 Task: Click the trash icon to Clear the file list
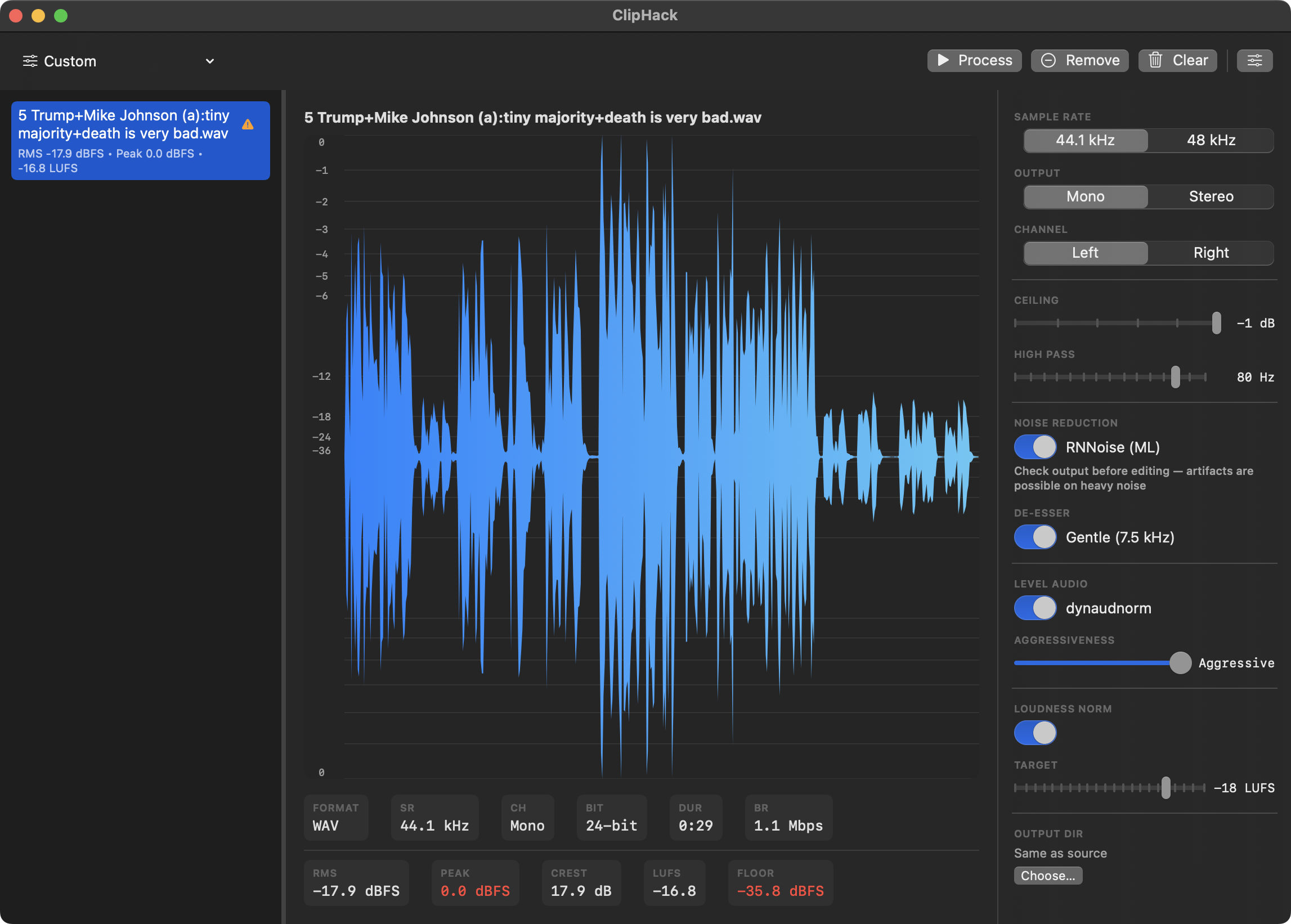[1156, 60]
